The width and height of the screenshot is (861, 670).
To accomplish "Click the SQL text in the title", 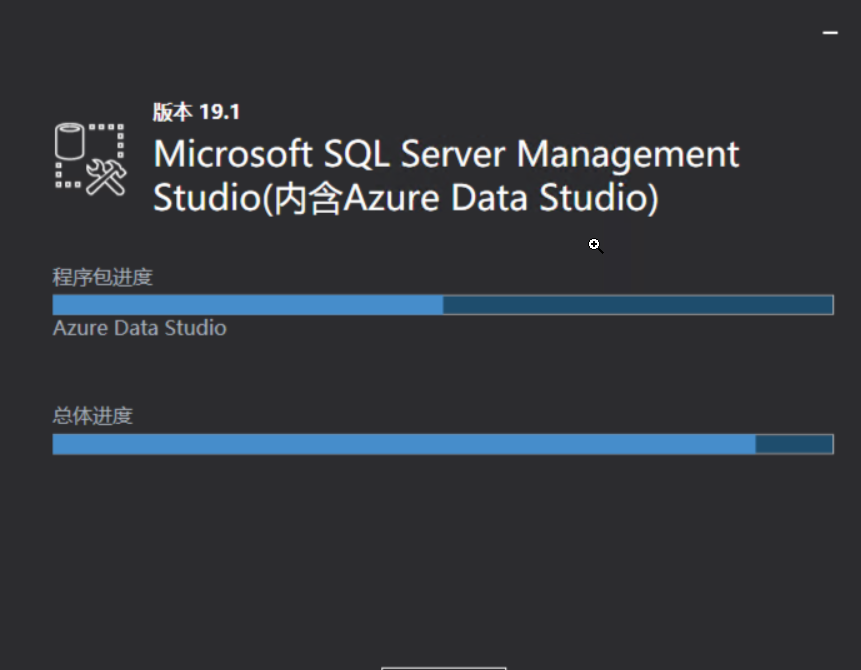I will click(x=356, y=154).
